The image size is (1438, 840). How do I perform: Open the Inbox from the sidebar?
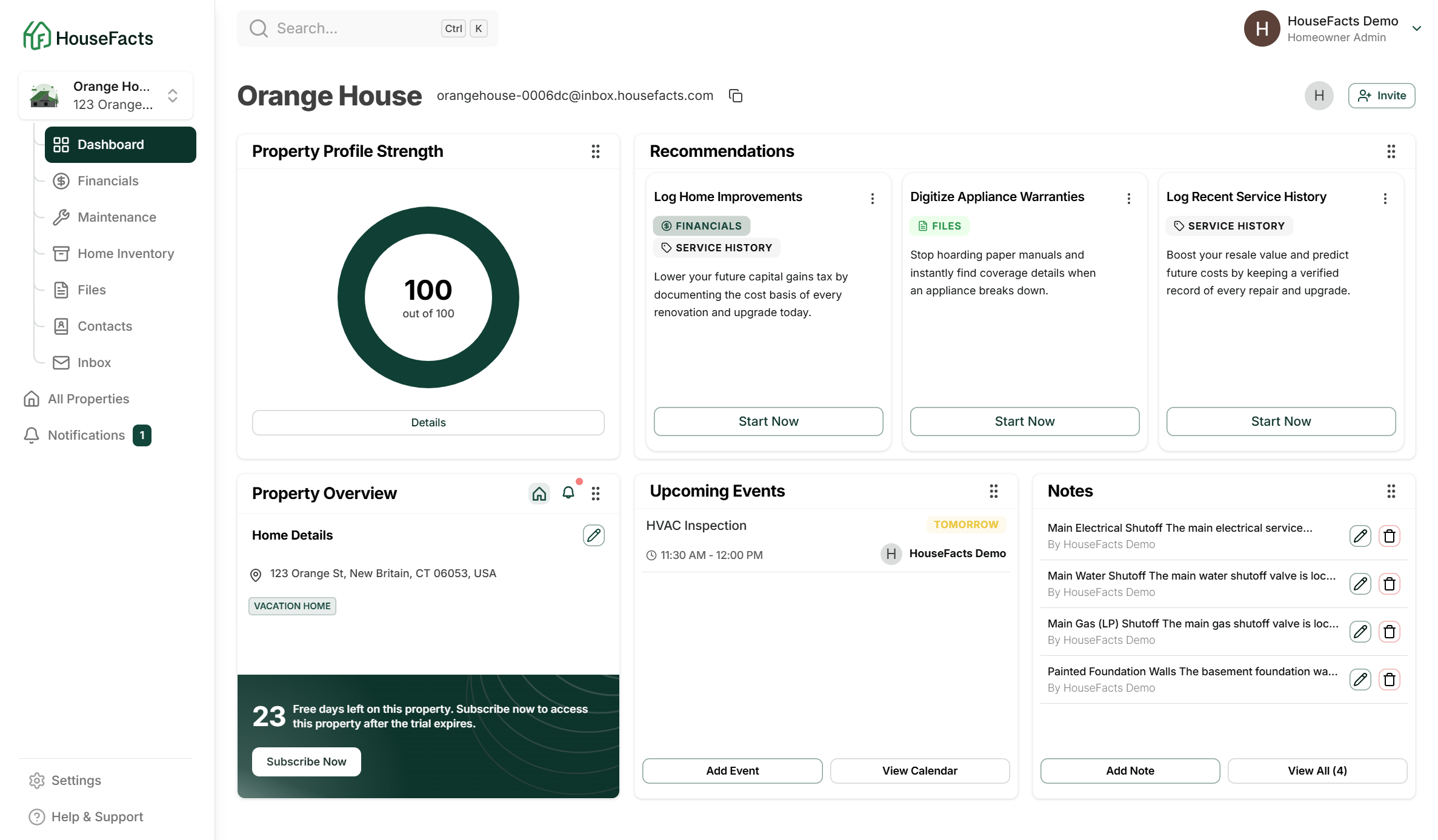coord(93,362)
